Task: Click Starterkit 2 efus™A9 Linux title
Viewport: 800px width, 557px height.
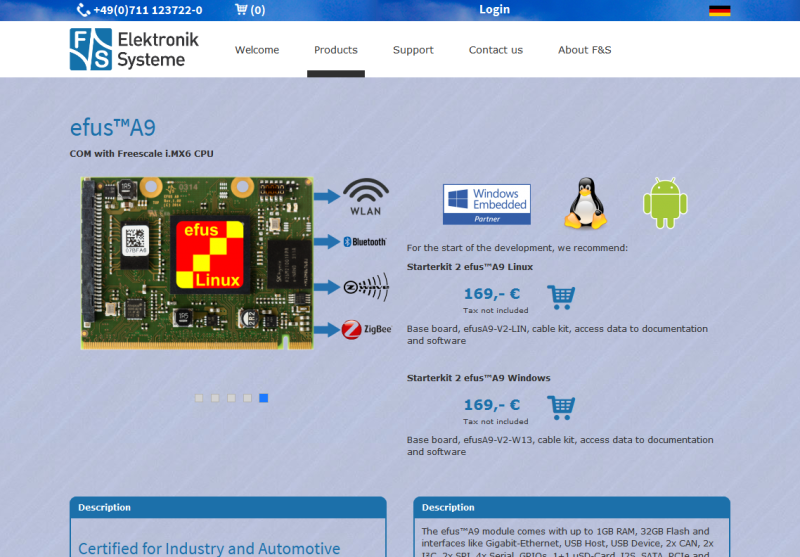Action: (470, 267)
